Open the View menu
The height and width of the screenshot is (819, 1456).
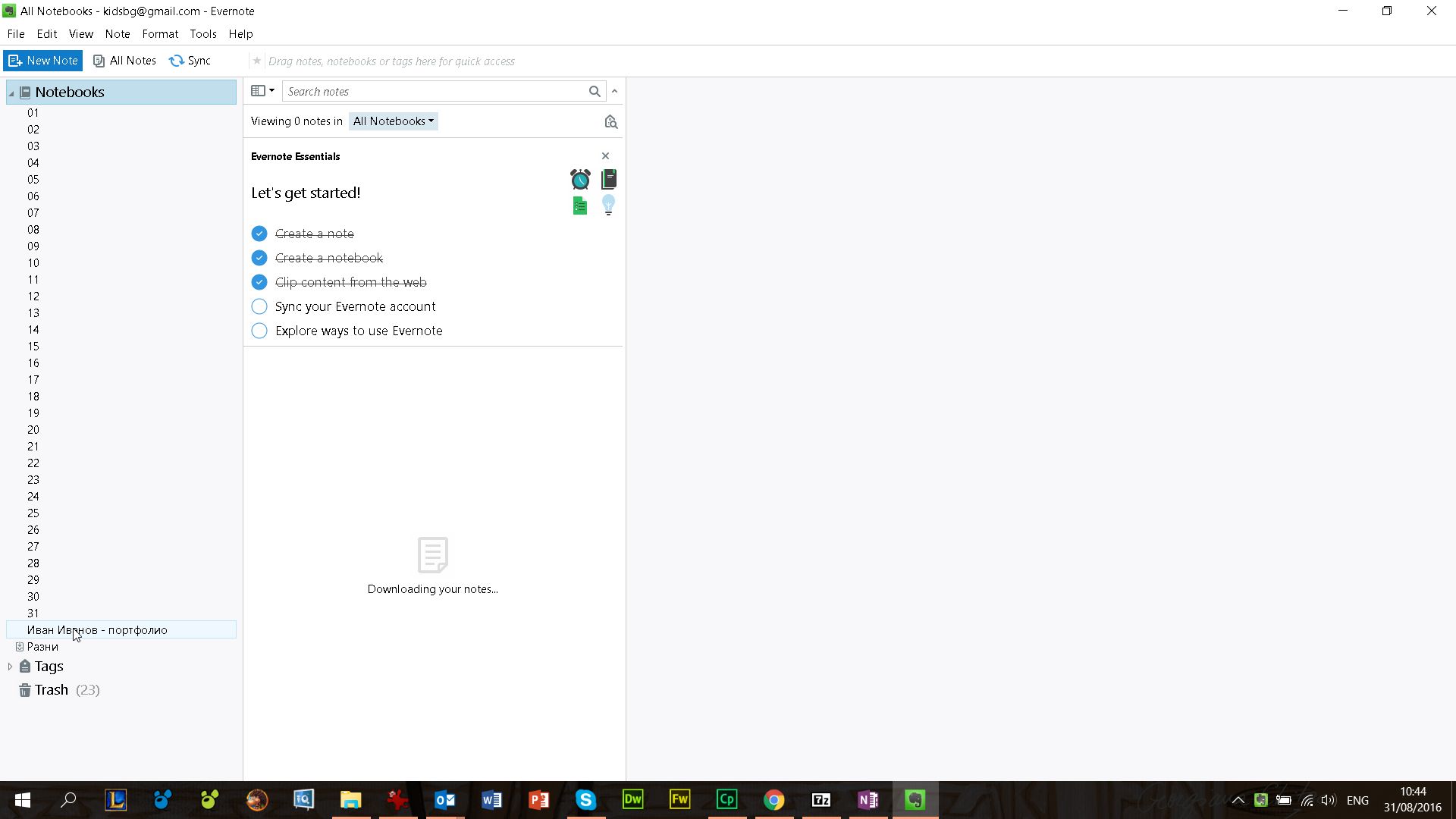click(x=81, y=34)
